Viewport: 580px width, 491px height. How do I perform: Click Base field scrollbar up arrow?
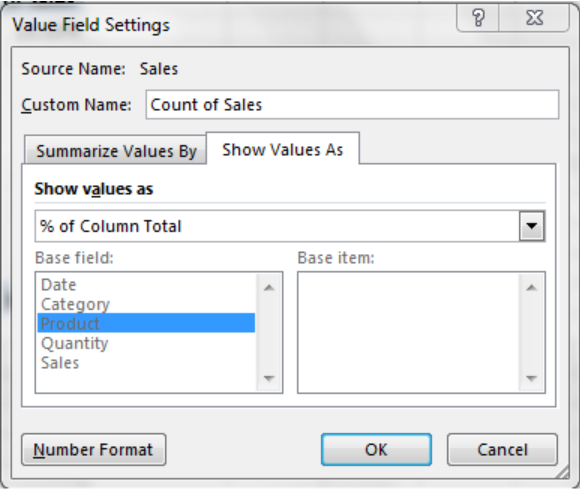[269, 287]
